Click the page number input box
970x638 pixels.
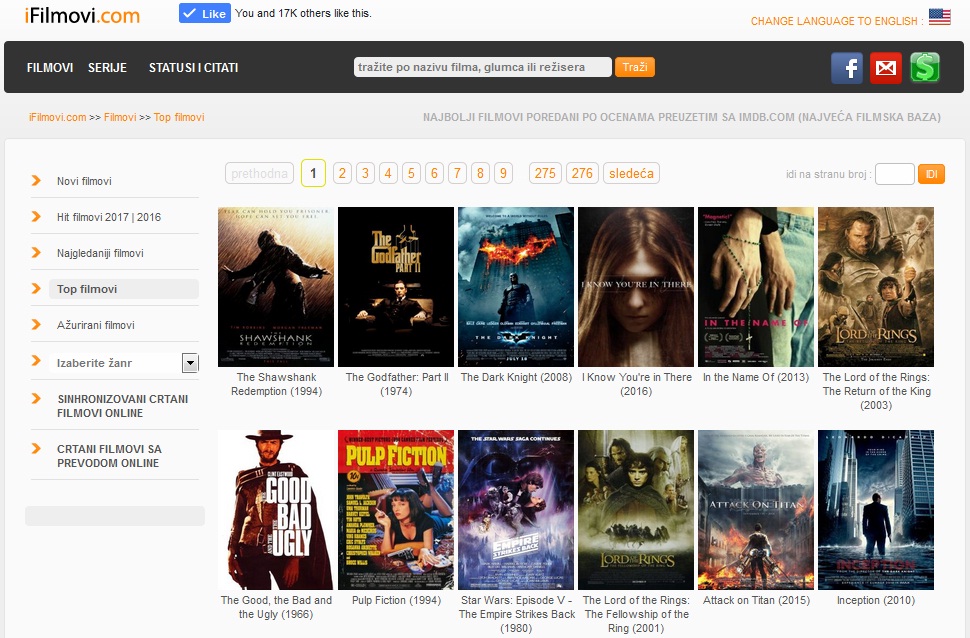(895, 174)
